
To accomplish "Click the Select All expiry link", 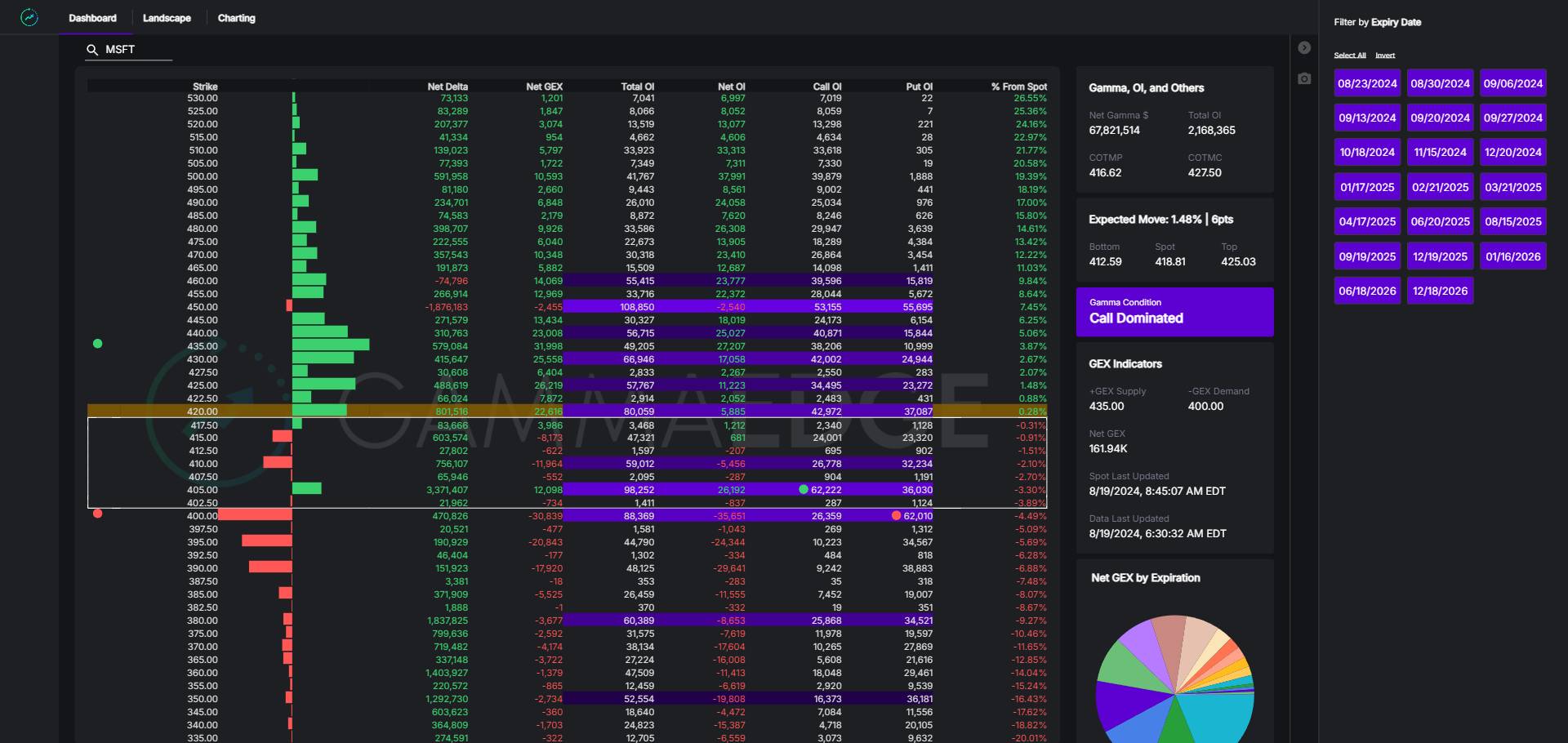I will (x=1349, y=56).
